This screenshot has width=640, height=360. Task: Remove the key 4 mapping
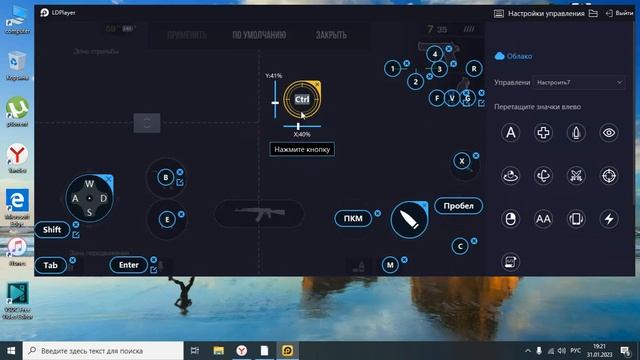pyautogui.click(x=449, y=49)
